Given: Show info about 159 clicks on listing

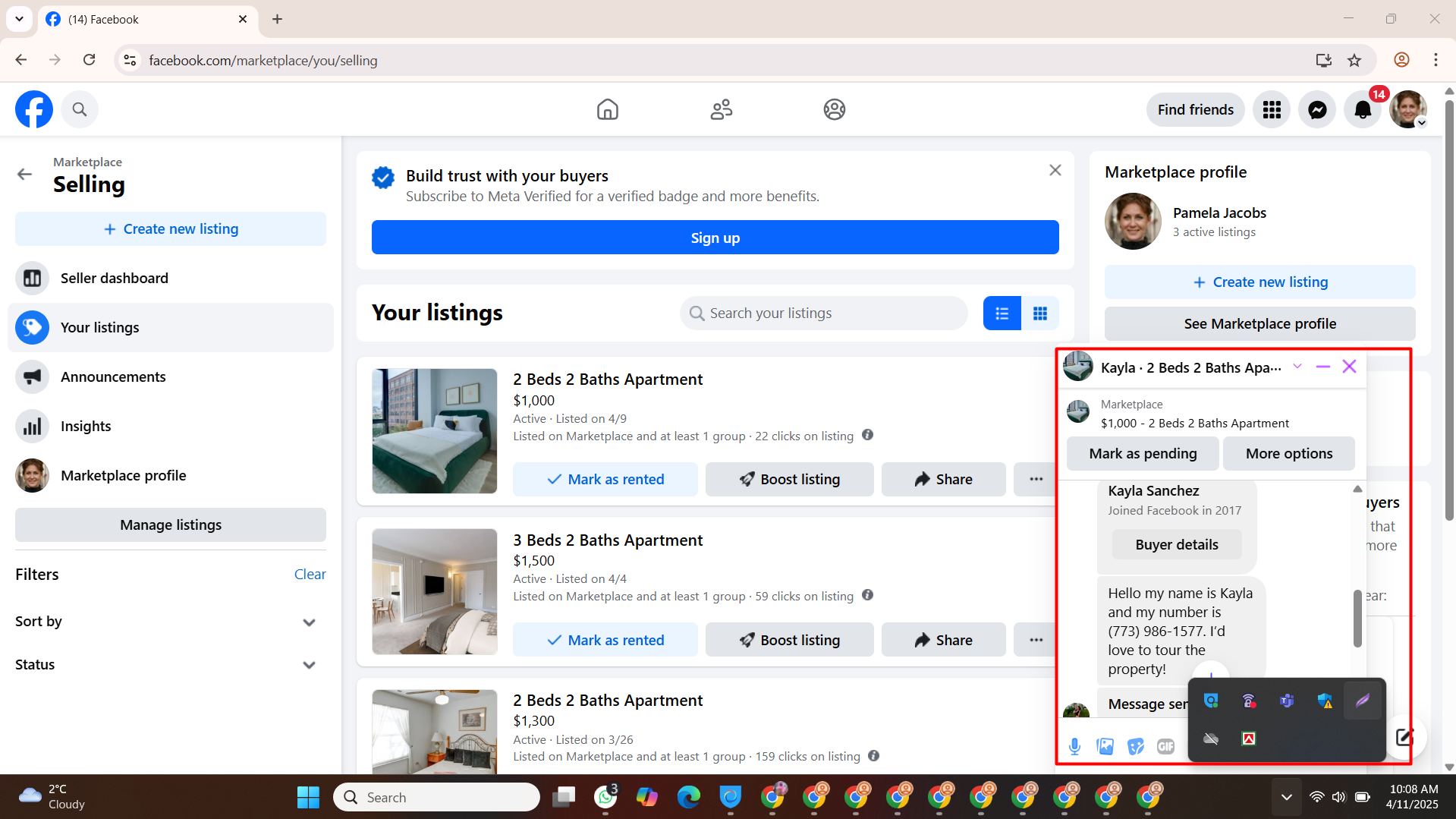Looking at the screenshot, I should (873, 755).
